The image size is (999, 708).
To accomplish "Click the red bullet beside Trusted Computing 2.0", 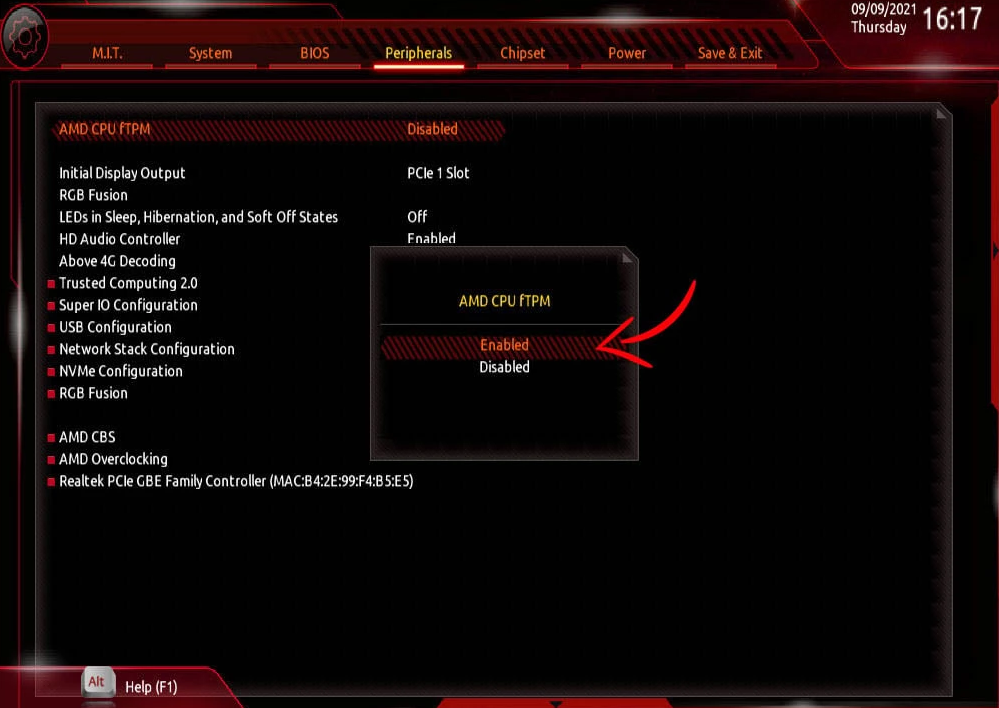I will [x=51, y=284].
